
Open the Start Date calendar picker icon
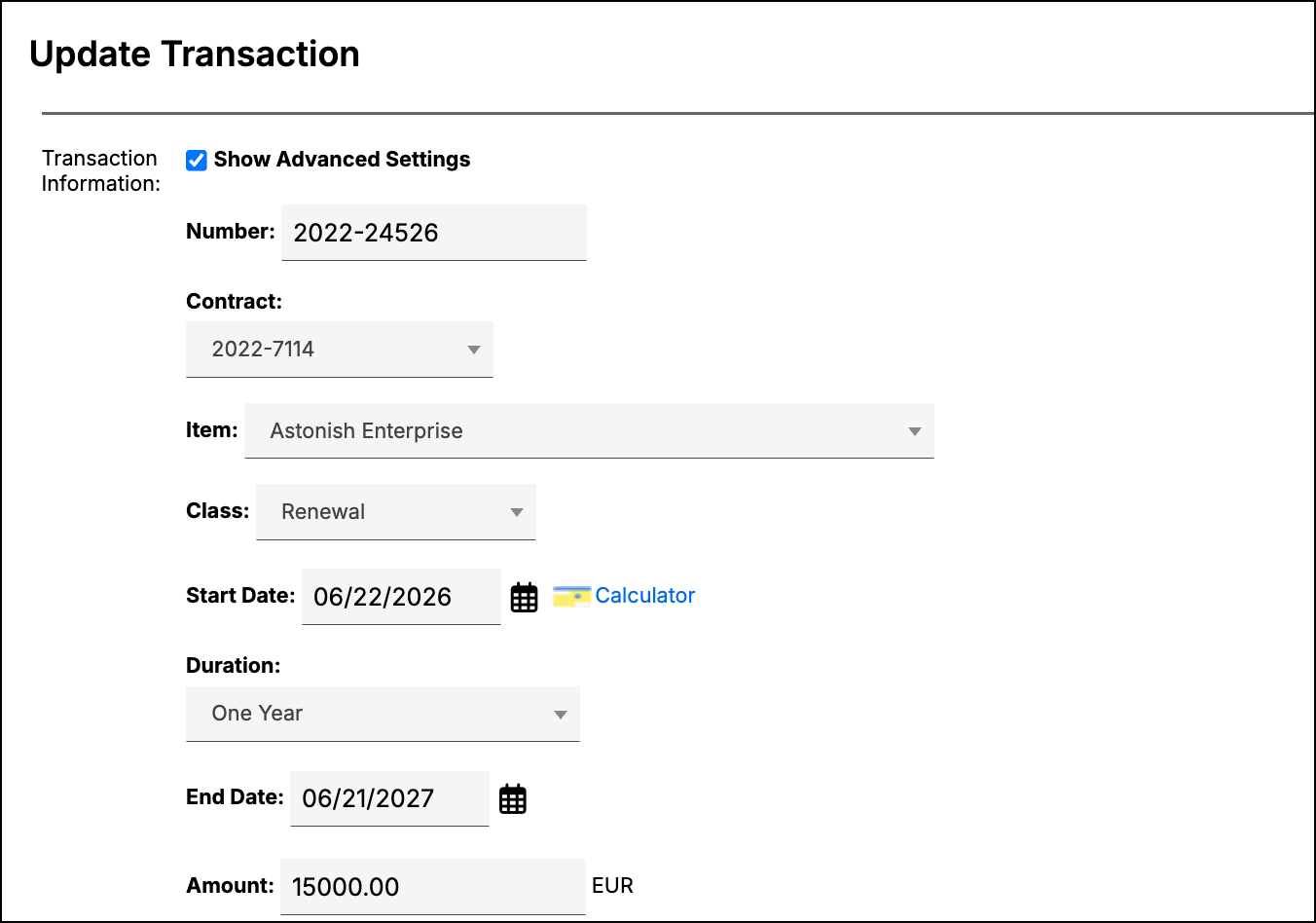pos(525,597)
